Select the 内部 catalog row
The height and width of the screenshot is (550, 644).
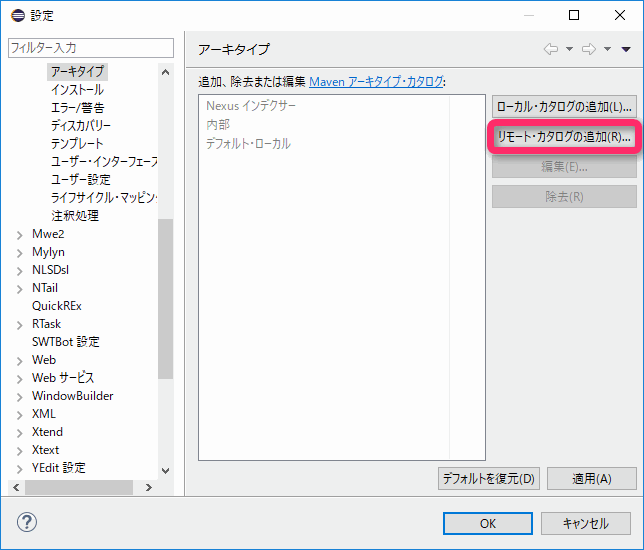click(218, 125)
